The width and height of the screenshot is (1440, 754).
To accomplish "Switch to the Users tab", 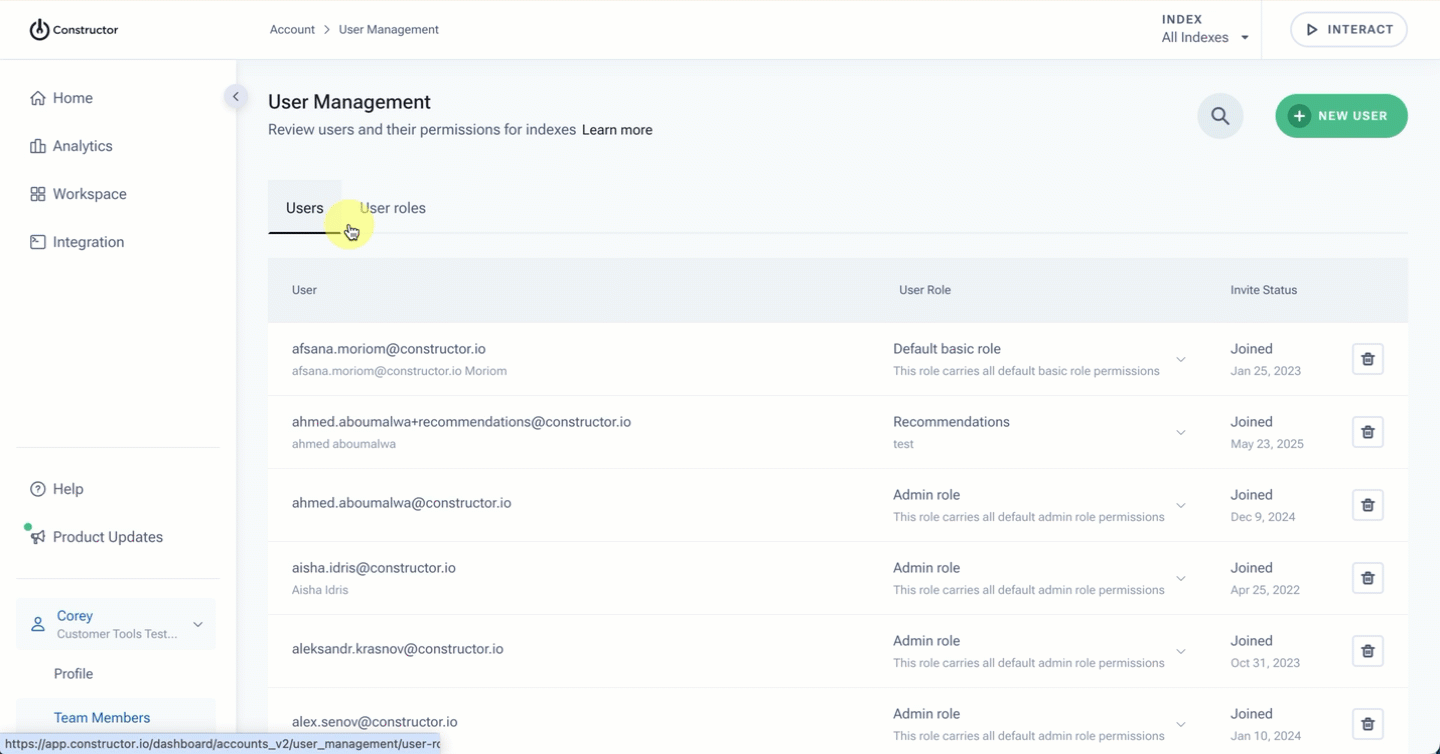I will pyautogui.click(x=304, y=208).
